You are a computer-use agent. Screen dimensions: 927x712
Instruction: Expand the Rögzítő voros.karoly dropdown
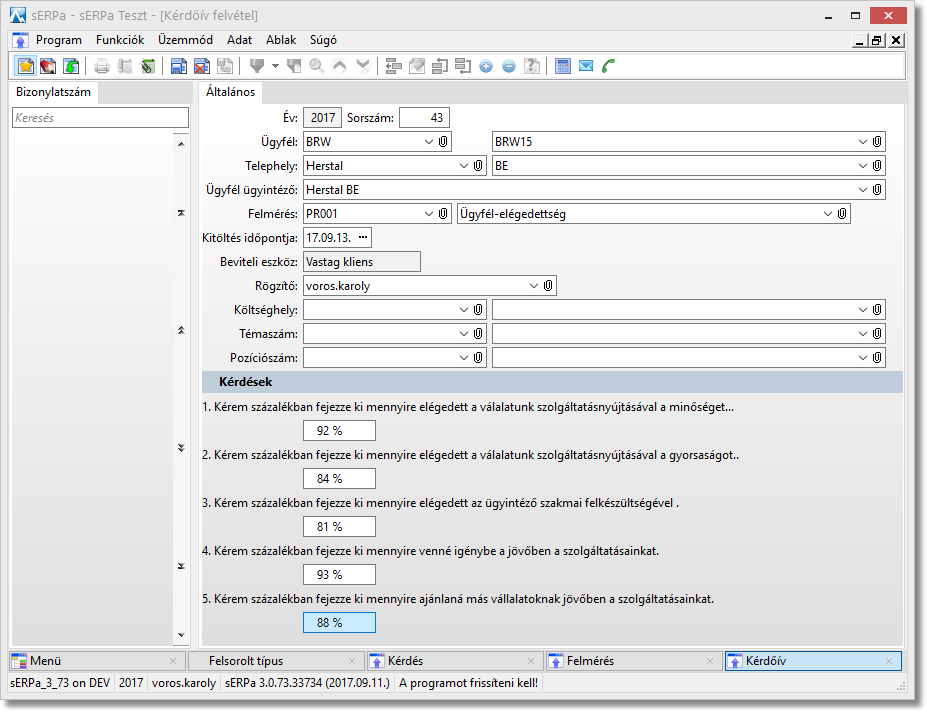coord(533,286)
